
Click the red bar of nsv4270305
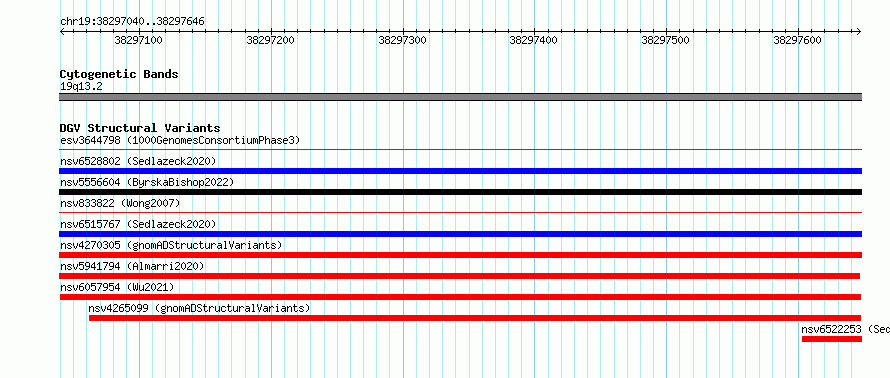460,255
